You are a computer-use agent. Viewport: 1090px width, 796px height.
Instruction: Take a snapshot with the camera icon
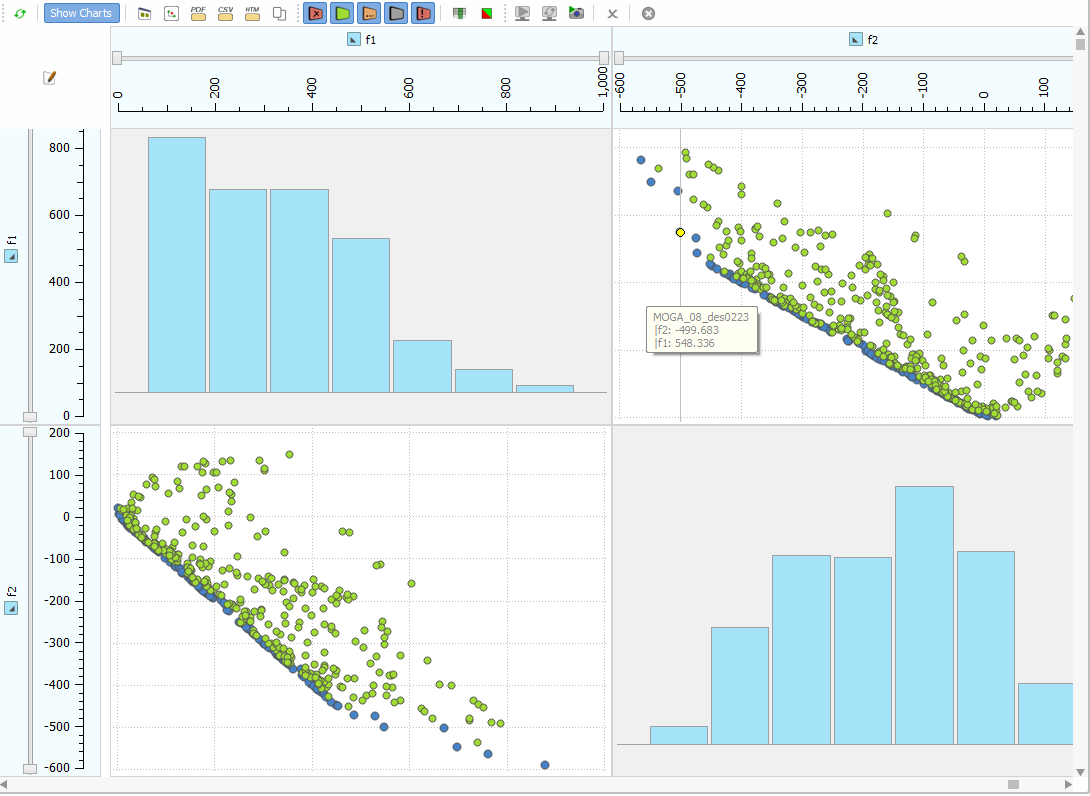coord(576,13)
